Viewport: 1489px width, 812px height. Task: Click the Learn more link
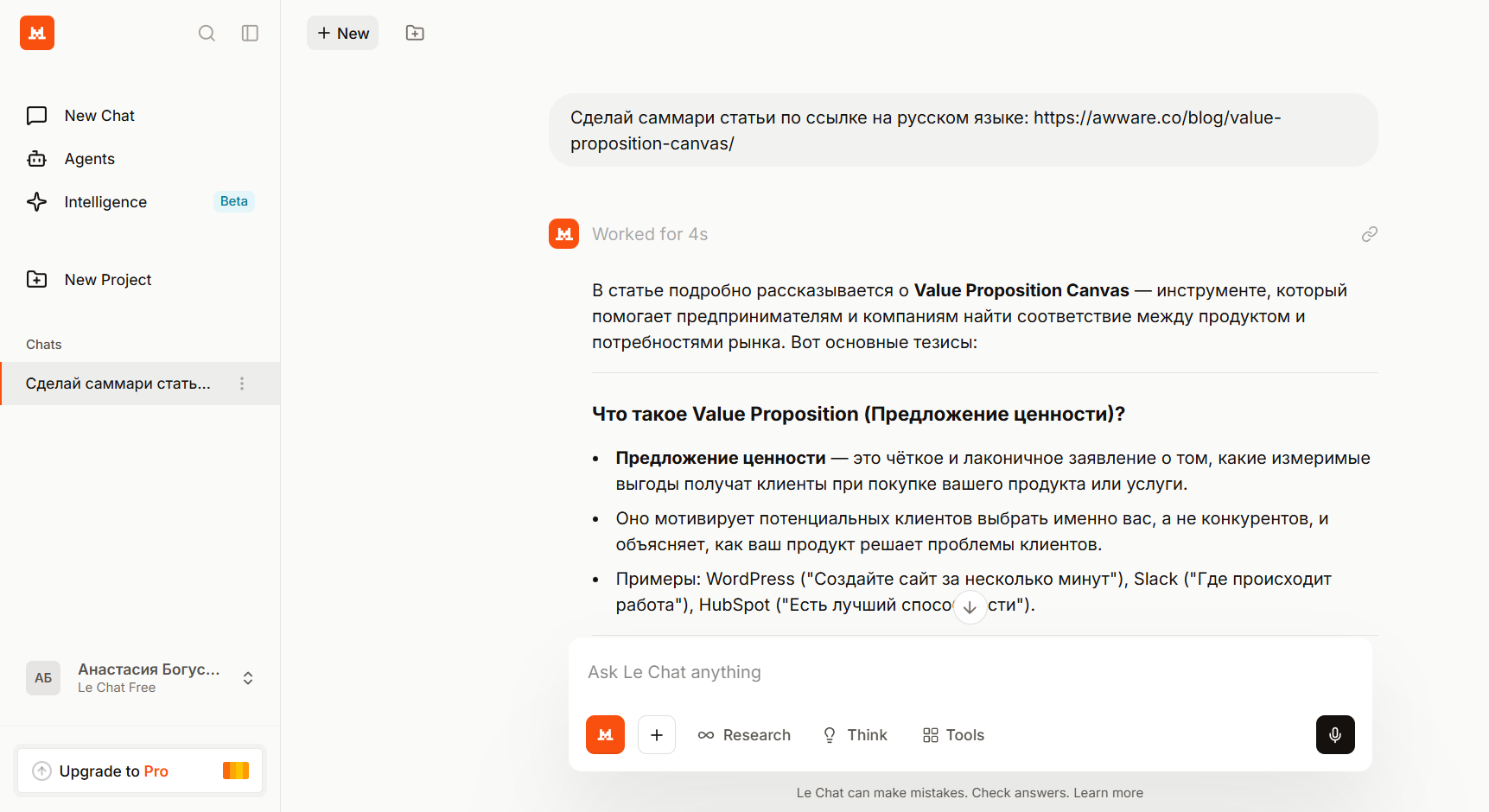[1108, 793]
